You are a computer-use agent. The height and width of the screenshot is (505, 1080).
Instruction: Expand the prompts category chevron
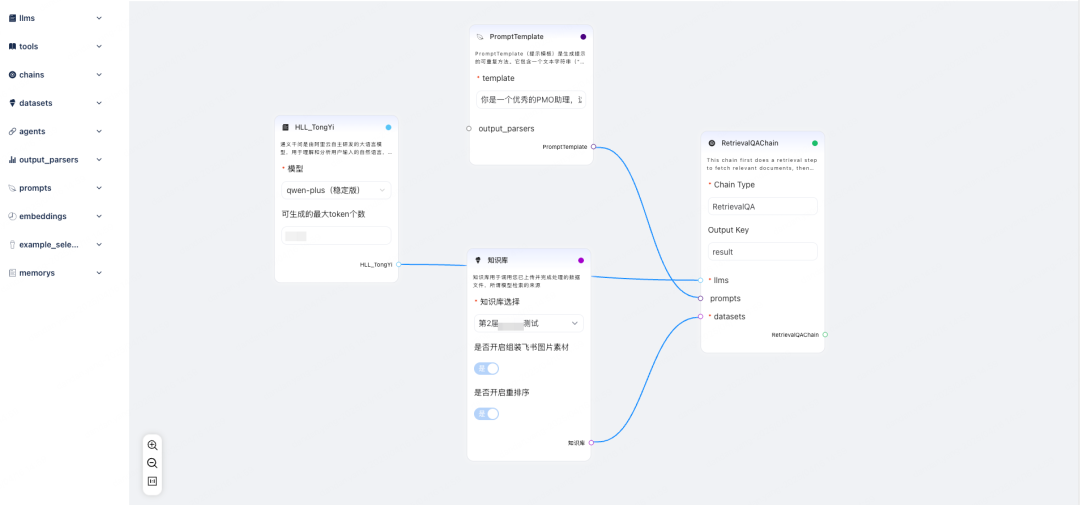(99, 187)
